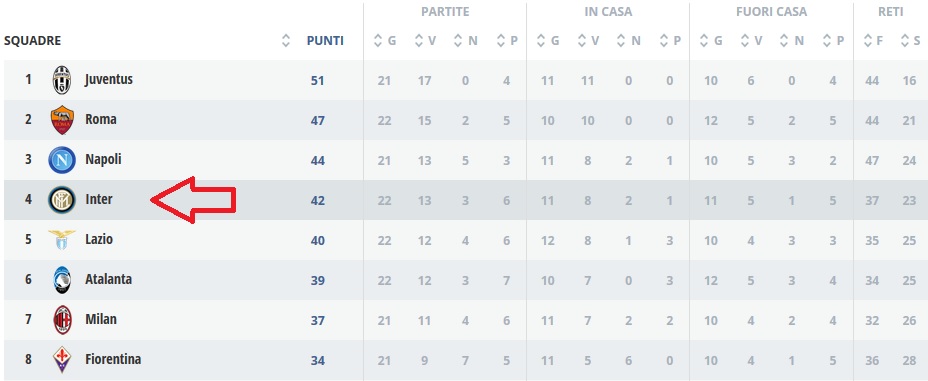Open the Fiorentina team name link

tap(113, 359)
